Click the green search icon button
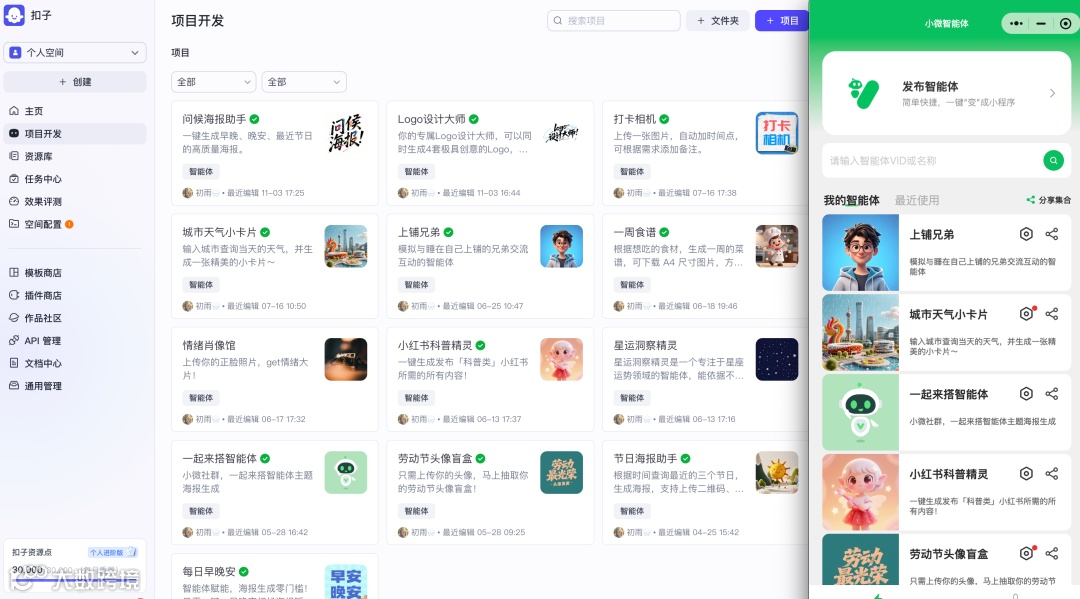The height and width of the screenshot is (599, 1080). 1053,160
